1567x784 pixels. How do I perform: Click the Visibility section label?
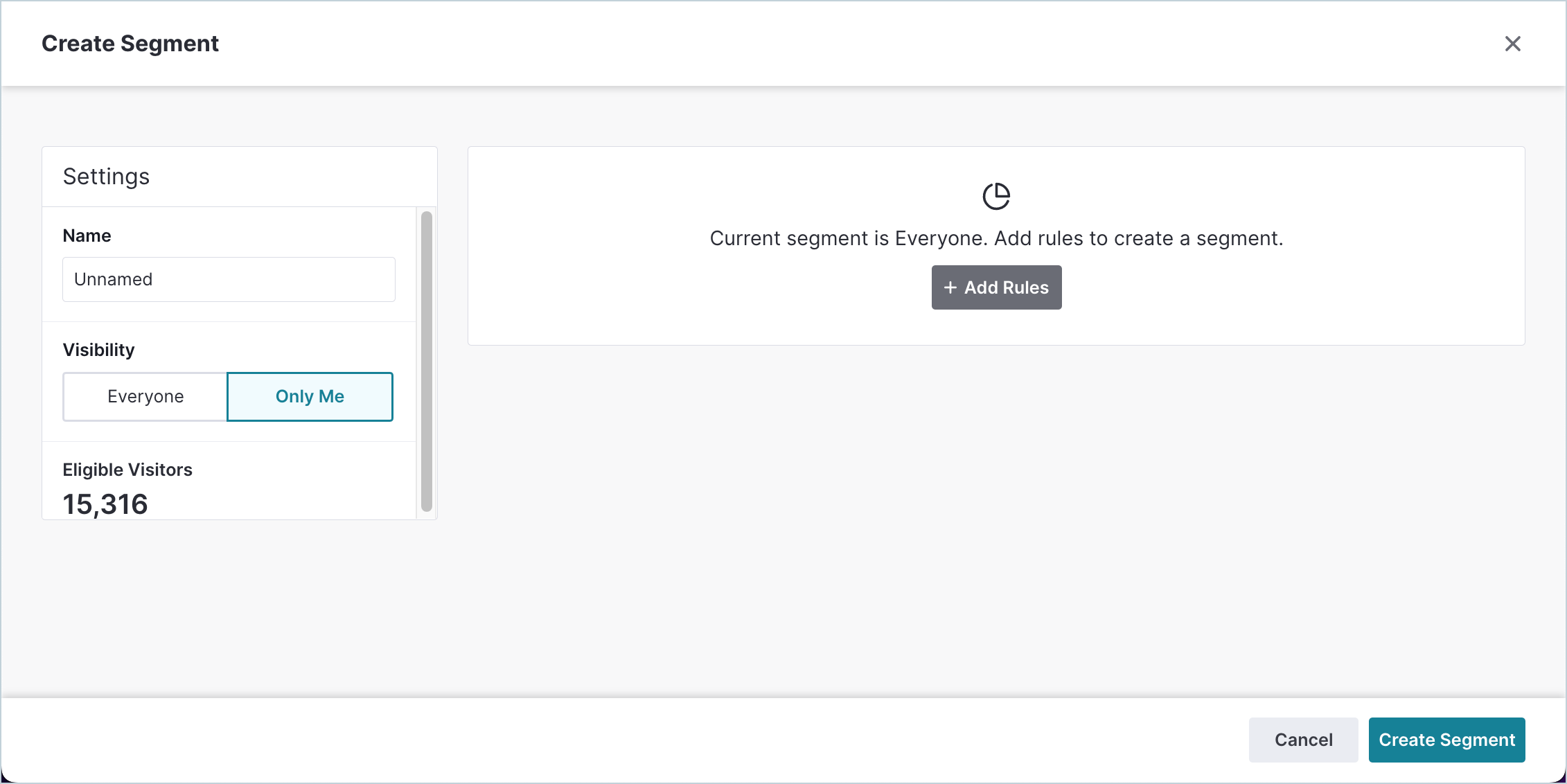[x=98, y=350]
